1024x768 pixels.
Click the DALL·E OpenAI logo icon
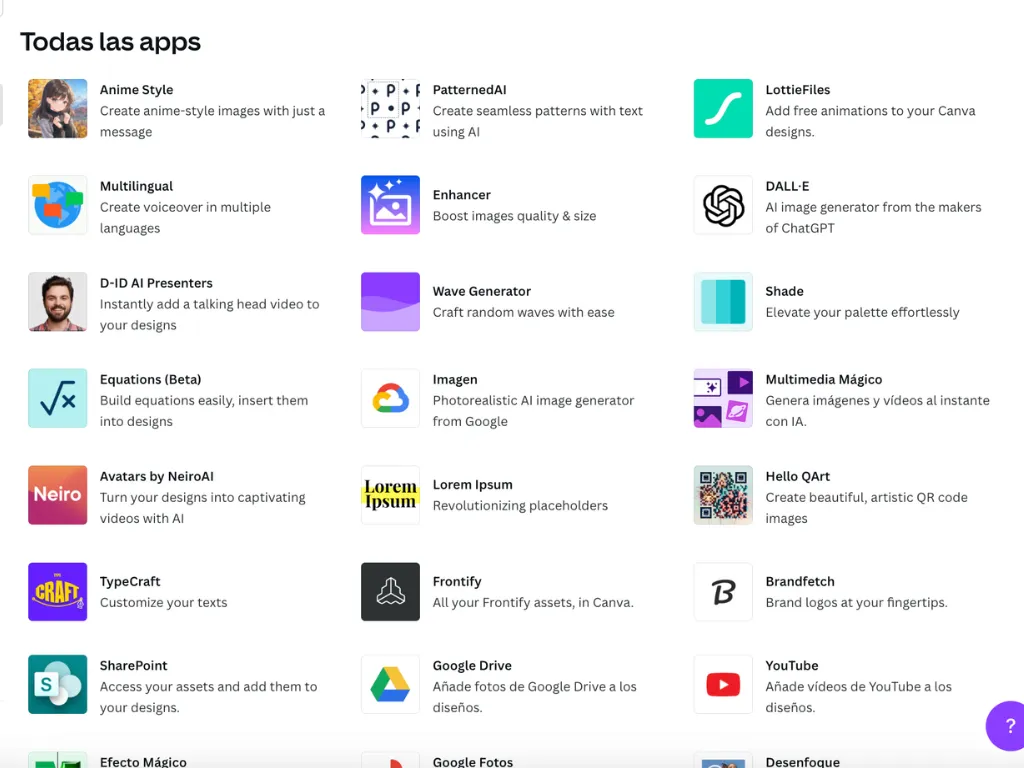[x=723, y=205]
